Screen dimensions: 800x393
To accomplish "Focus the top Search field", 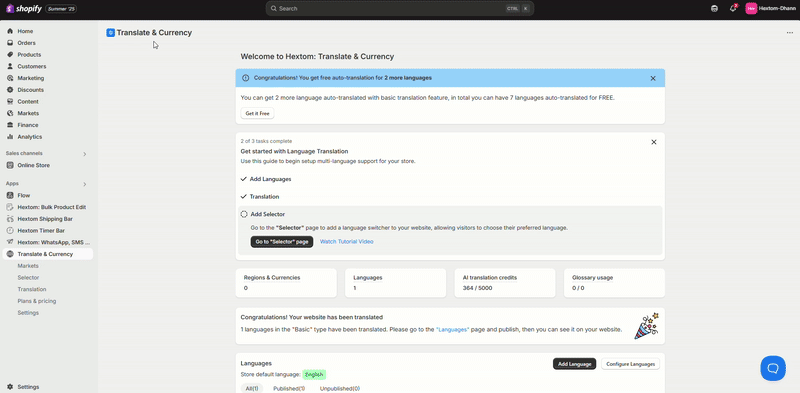I will [399, 9].
